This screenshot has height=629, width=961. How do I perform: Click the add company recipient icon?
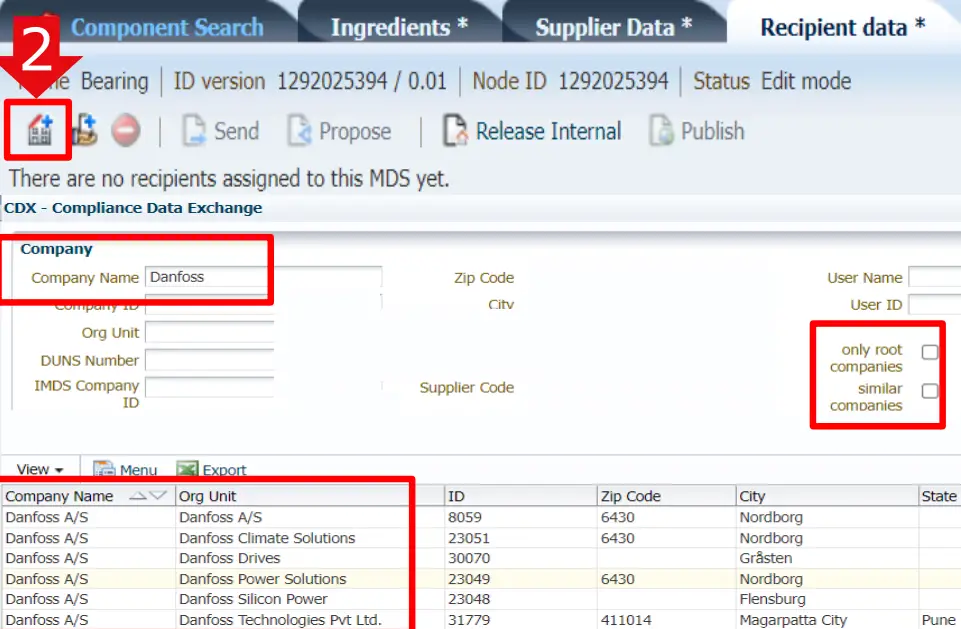click(40, 131)
